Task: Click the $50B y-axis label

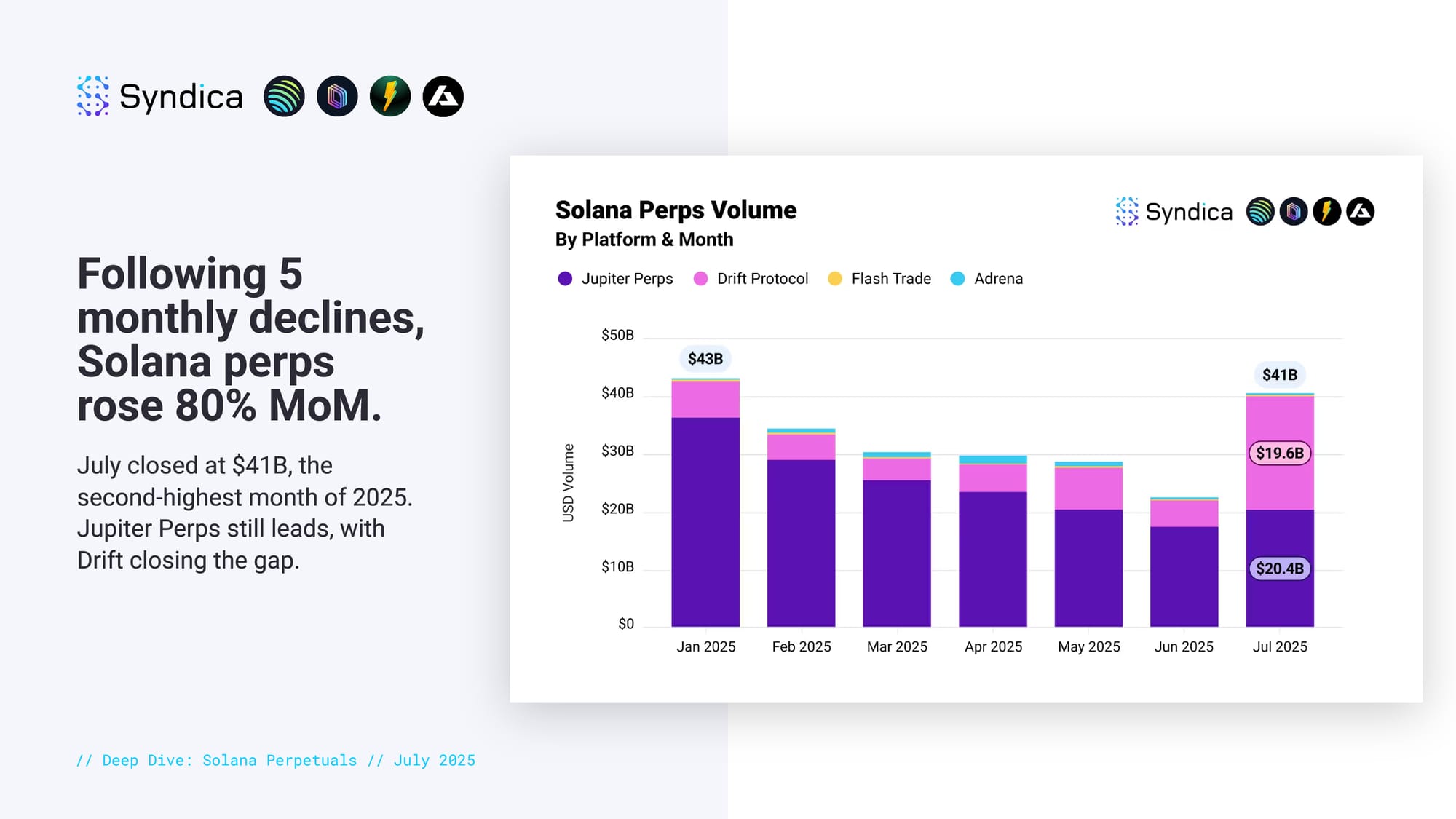Action: pos(617,335)
